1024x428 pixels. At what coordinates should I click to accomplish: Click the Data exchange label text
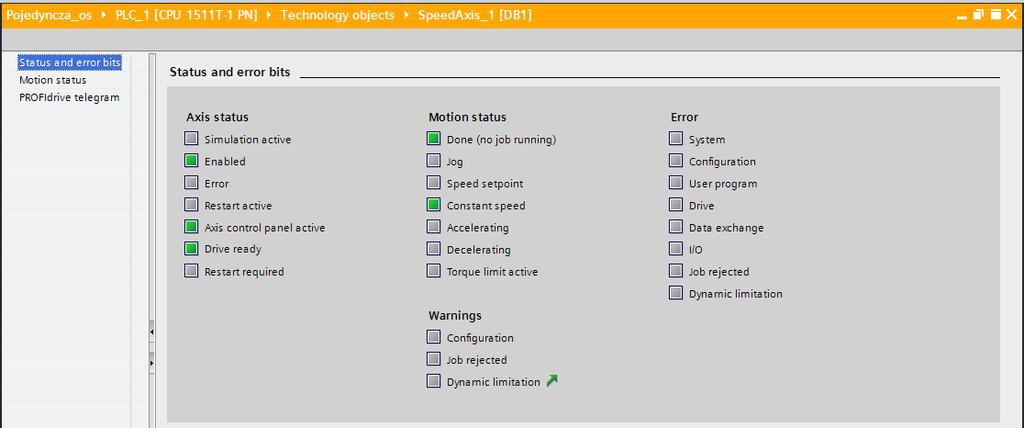click(x=726, y=227)
